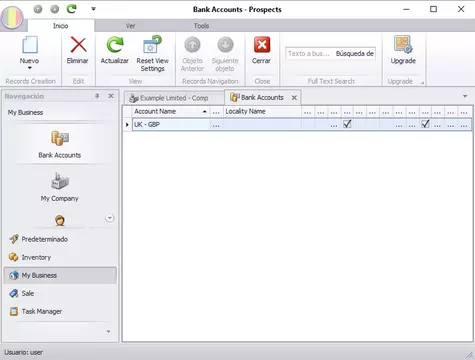Click the Nuevo new record icon
This screenshot has height=360, width=475.
pyautogui.click(x=30, y=45)
